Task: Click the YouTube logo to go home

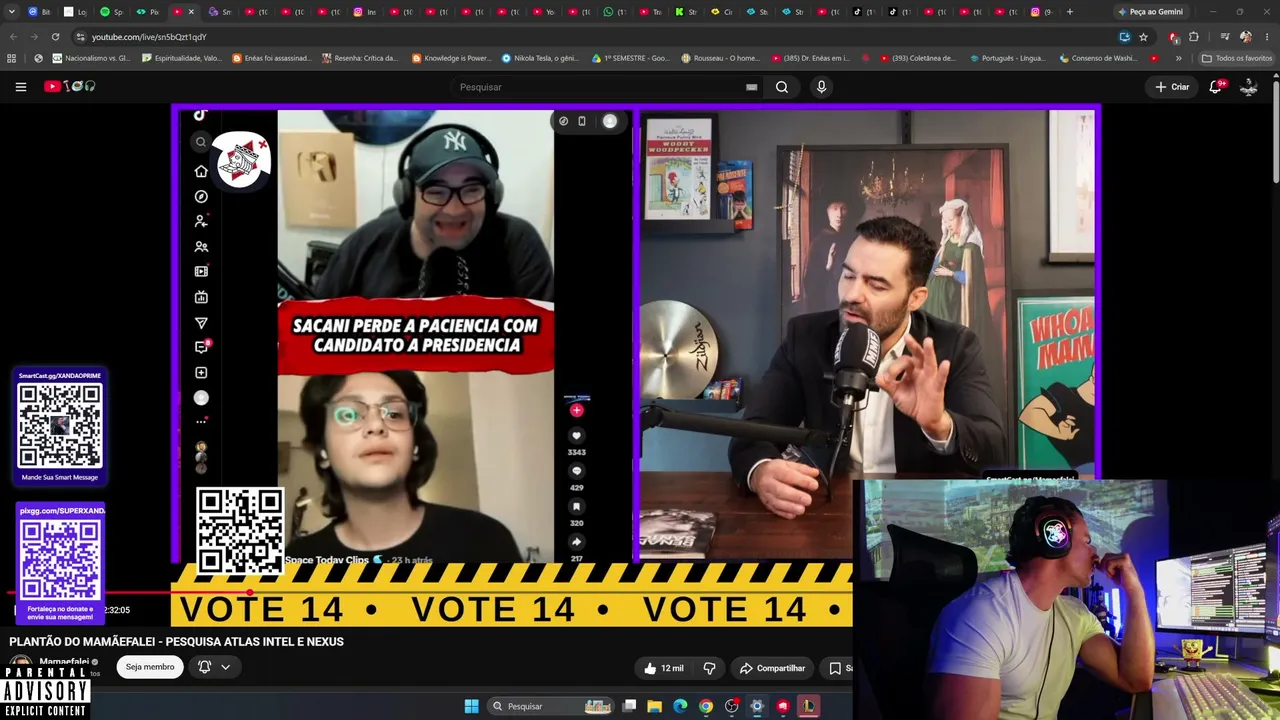Action: (69, 87)
